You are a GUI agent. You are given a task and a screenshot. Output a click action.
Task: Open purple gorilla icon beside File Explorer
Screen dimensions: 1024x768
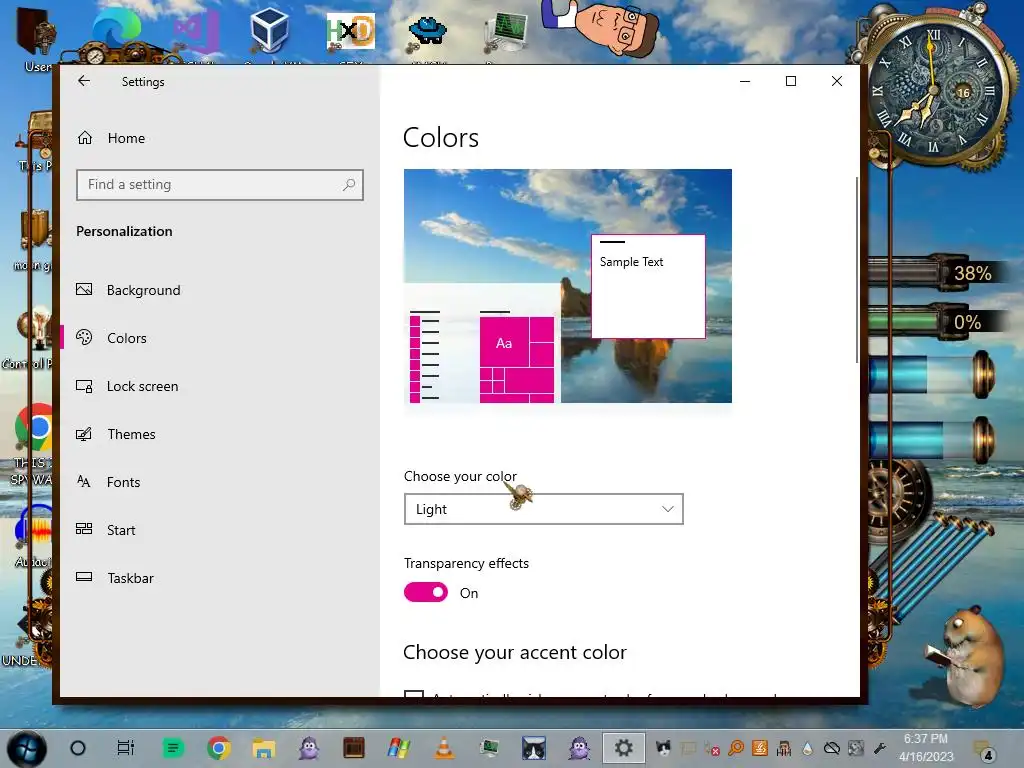(x=309, y=748)
